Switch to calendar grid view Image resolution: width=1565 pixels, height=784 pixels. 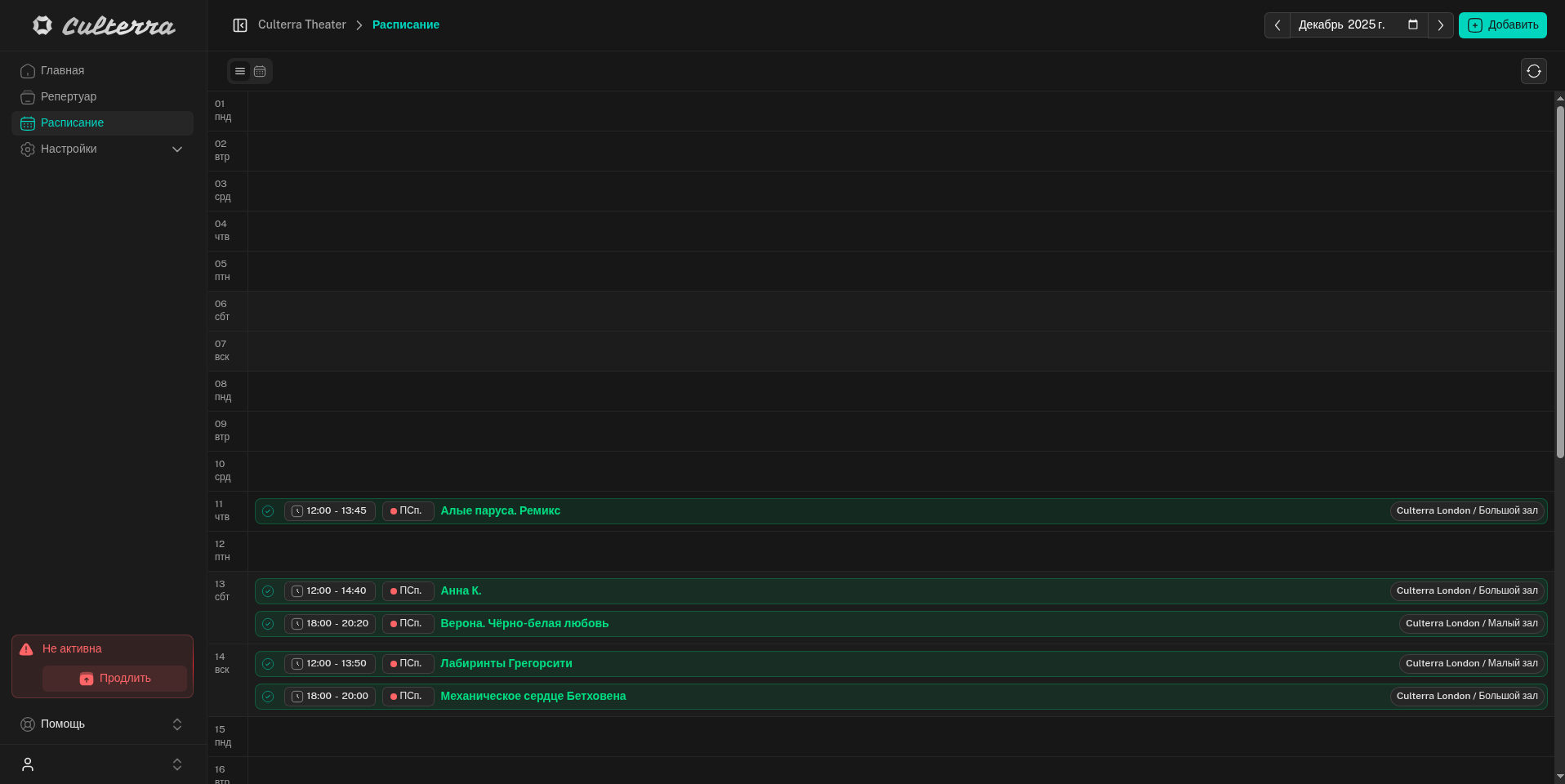(260, 71)
